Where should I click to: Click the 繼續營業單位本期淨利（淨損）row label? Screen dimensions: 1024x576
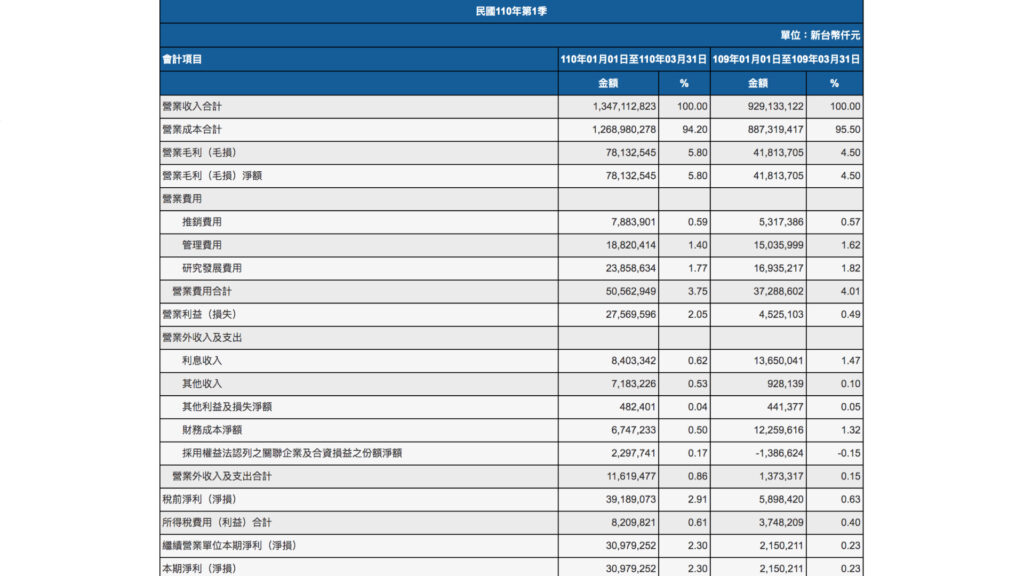(229, 546)
